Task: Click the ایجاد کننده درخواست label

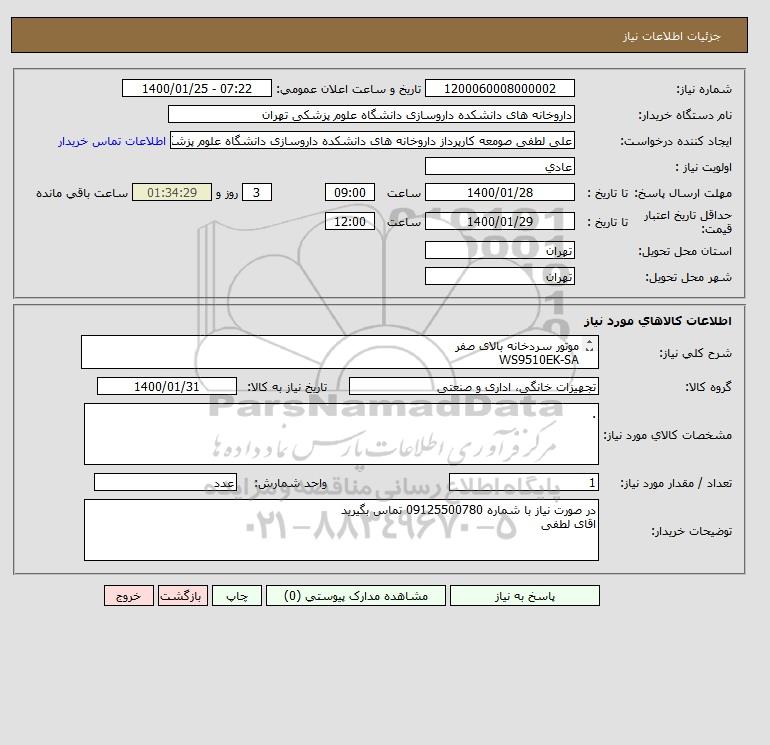Action: 676,141
